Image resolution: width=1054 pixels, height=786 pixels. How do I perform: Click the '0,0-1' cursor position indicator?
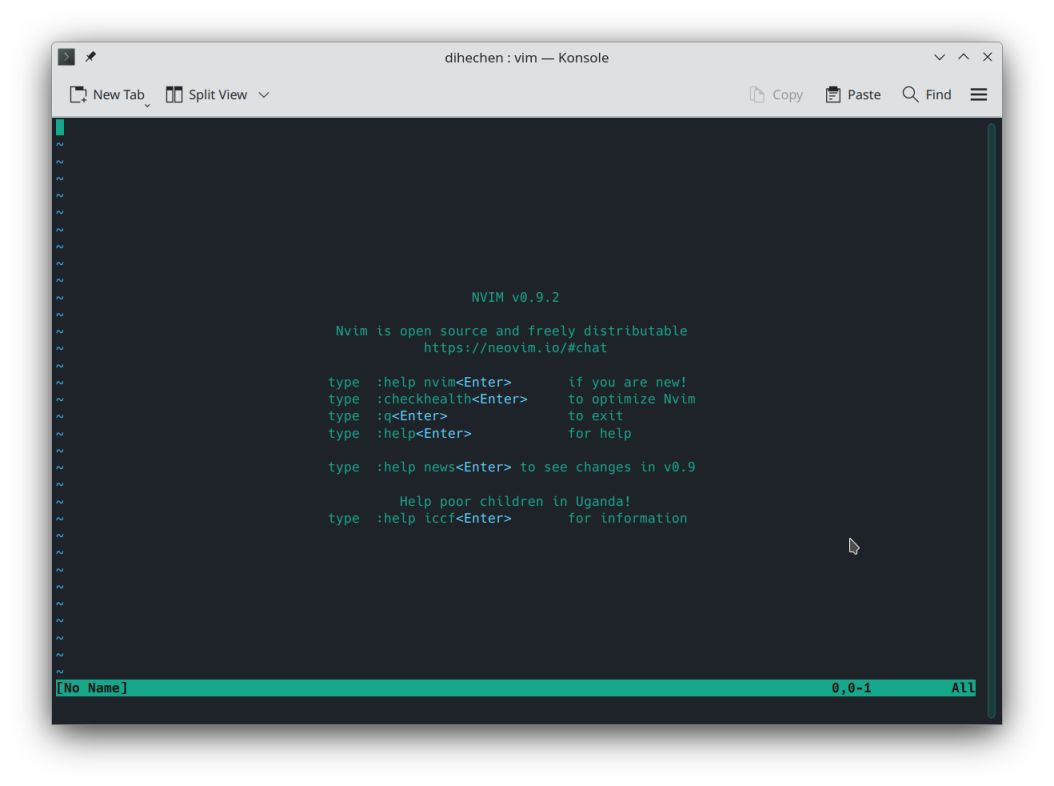pos(851,688)
